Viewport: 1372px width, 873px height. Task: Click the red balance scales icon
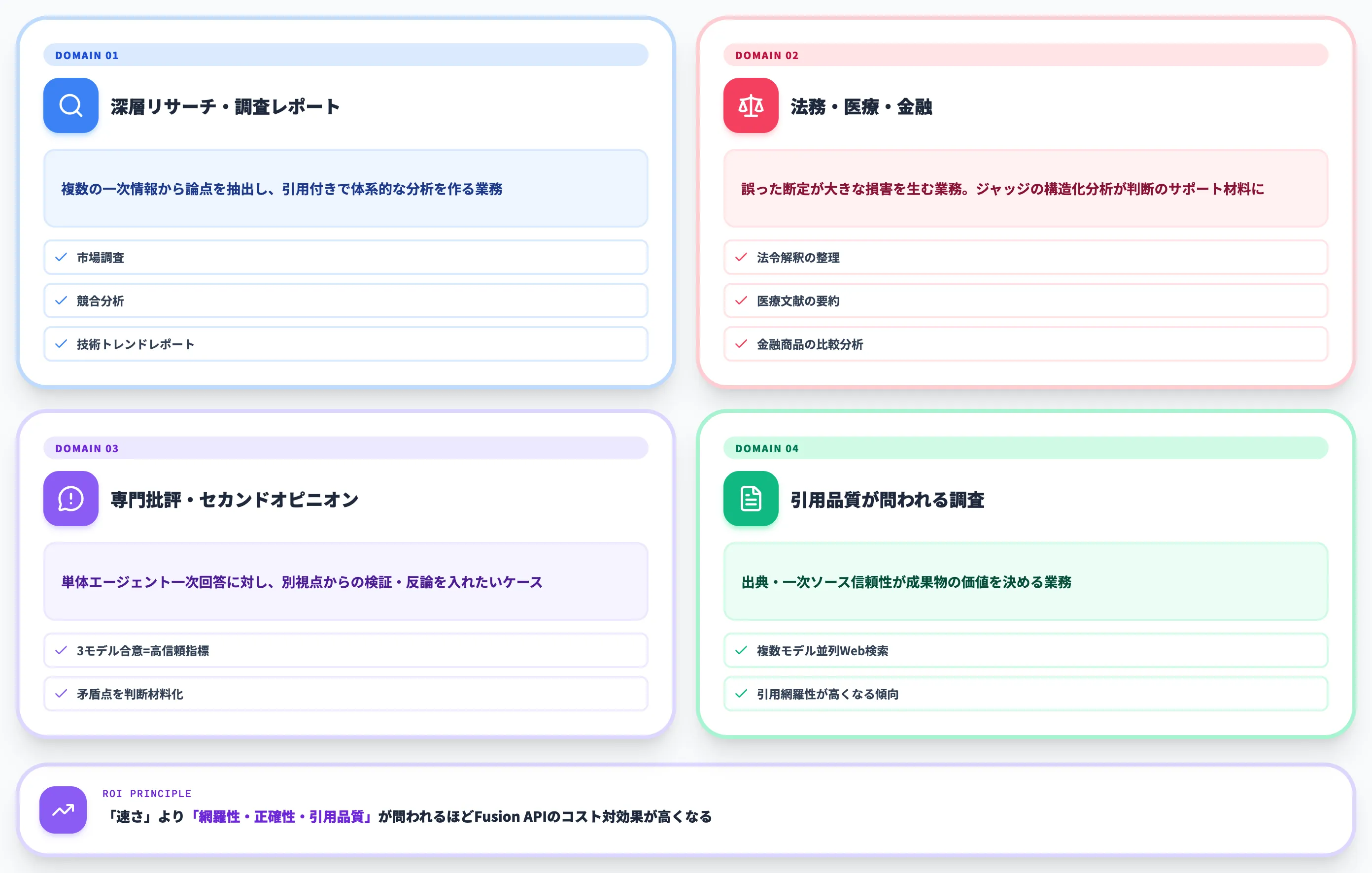751,105
